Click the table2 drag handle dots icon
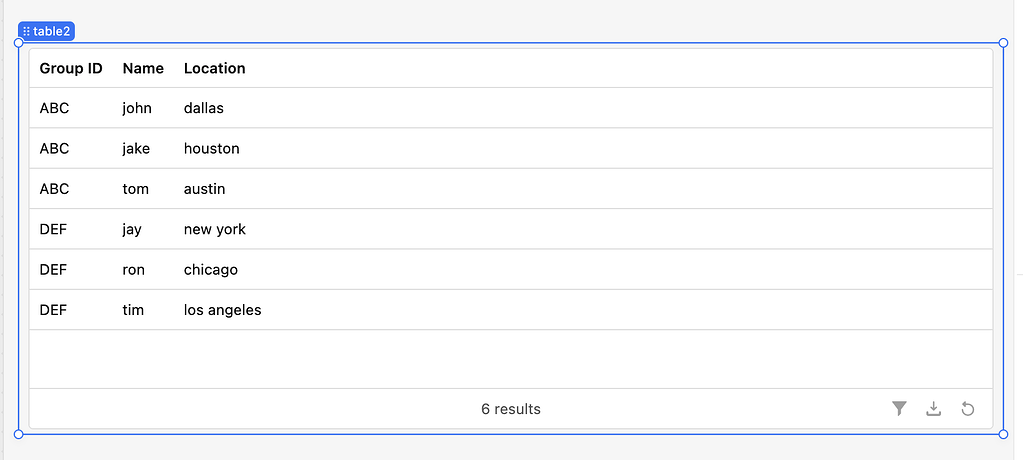This screenshot has width=1023, height=460. (26, 31)
